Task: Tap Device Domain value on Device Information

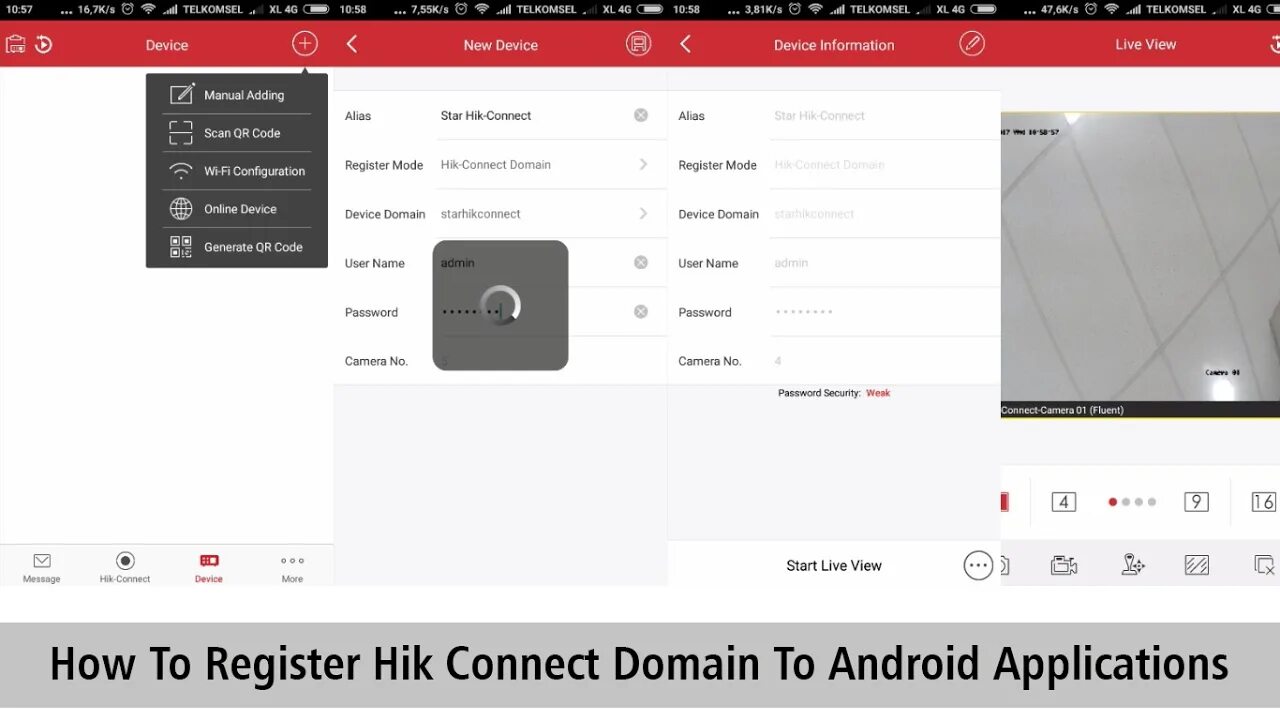Action: [x=814, y=213]
